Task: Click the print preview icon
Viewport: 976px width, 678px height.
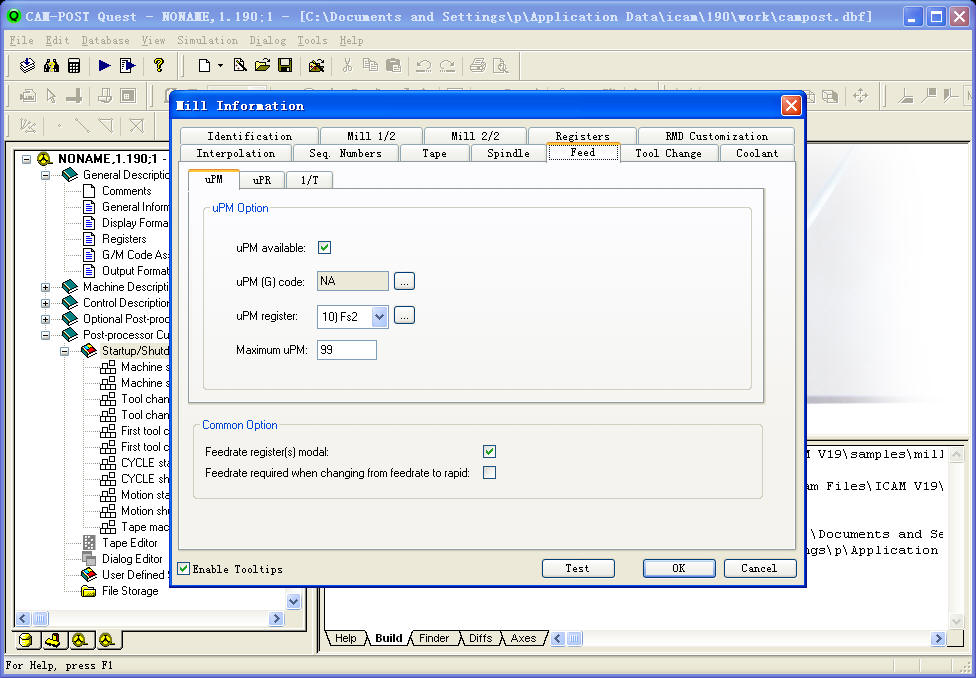Action: [x=501, y=65]
